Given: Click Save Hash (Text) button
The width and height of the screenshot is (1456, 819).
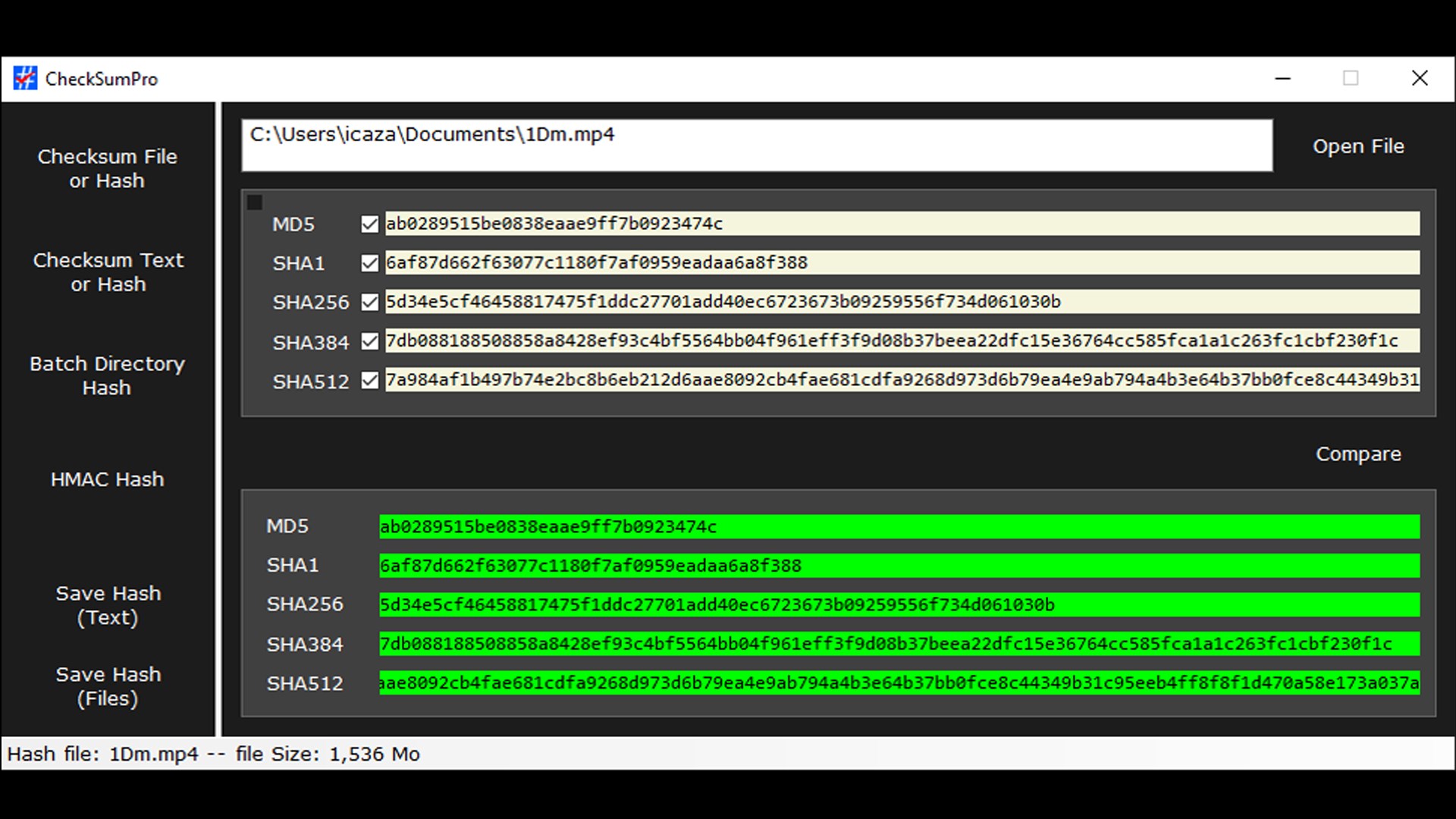Looking at the screenshot, I should click(108, 605).
